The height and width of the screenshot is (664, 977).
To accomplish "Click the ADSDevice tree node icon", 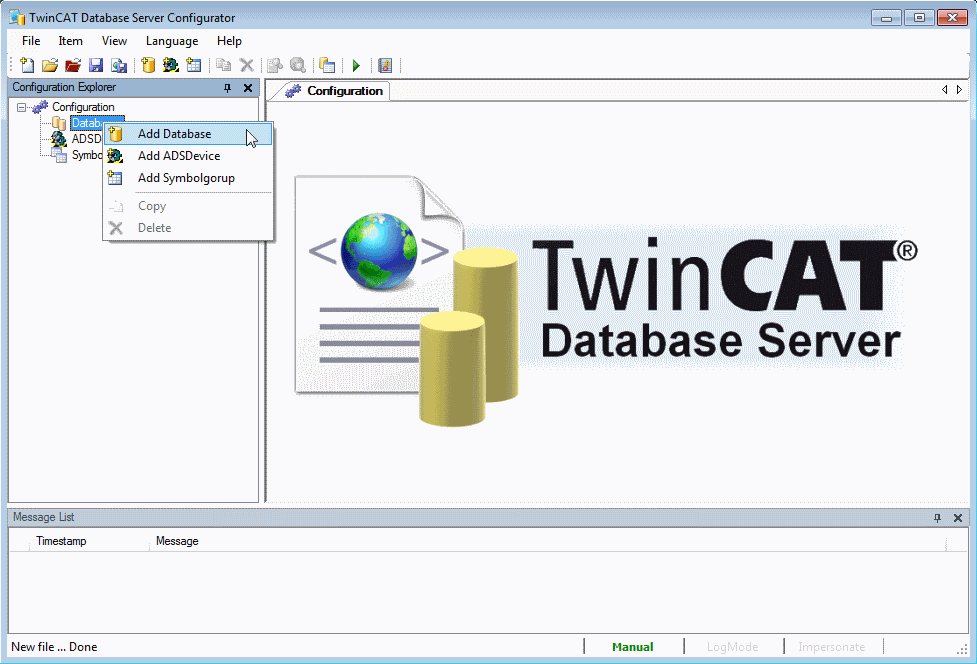I will (x=59, y=138).
